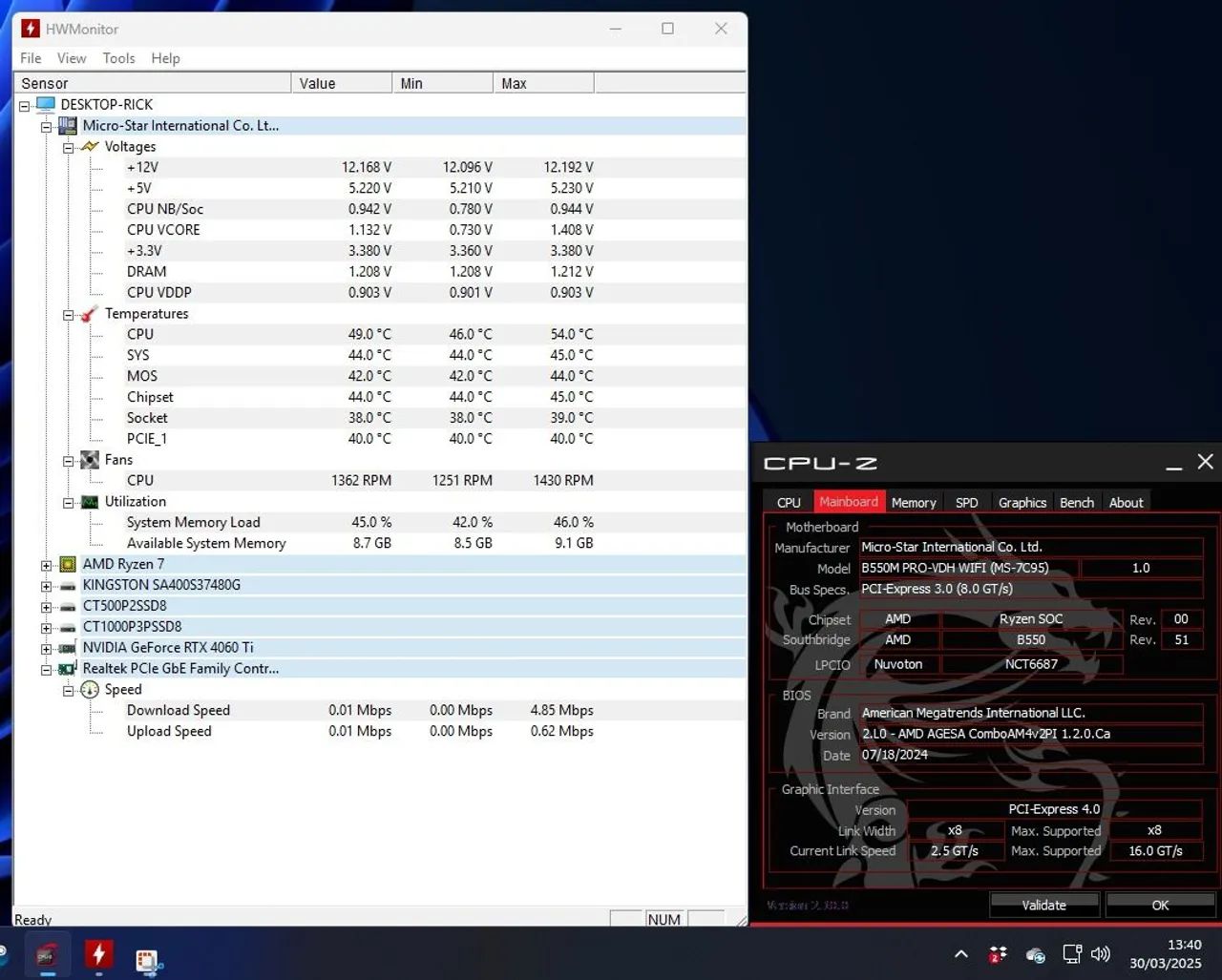This screenshot has width=1222, height=980.
Task: Click the red notification badge tray icon
Action: pos(998,954)
